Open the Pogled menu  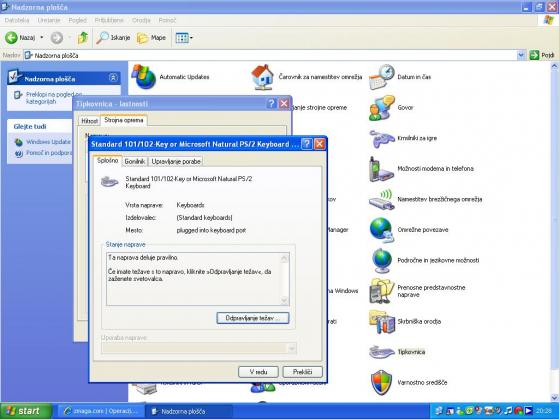77,20
